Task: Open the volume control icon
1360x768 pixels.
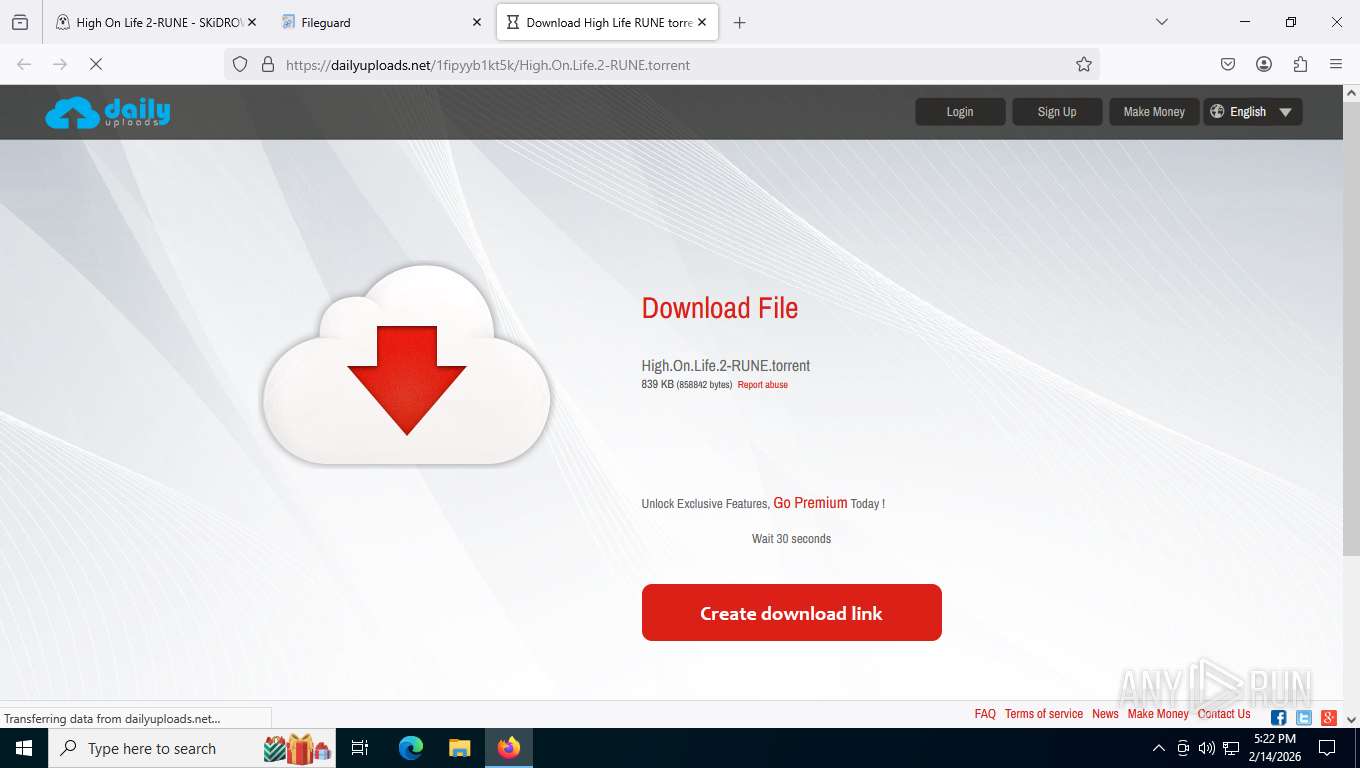Action: tap(1207, 748)
